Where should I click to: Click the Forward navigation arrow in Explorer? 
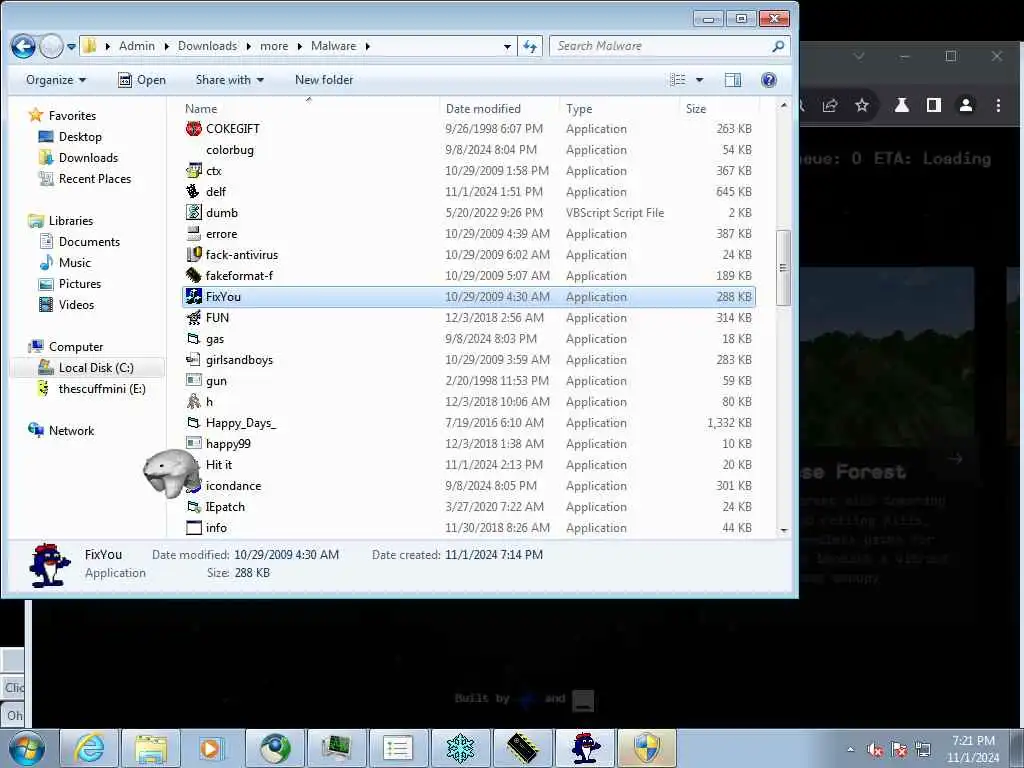pos(51,46)
